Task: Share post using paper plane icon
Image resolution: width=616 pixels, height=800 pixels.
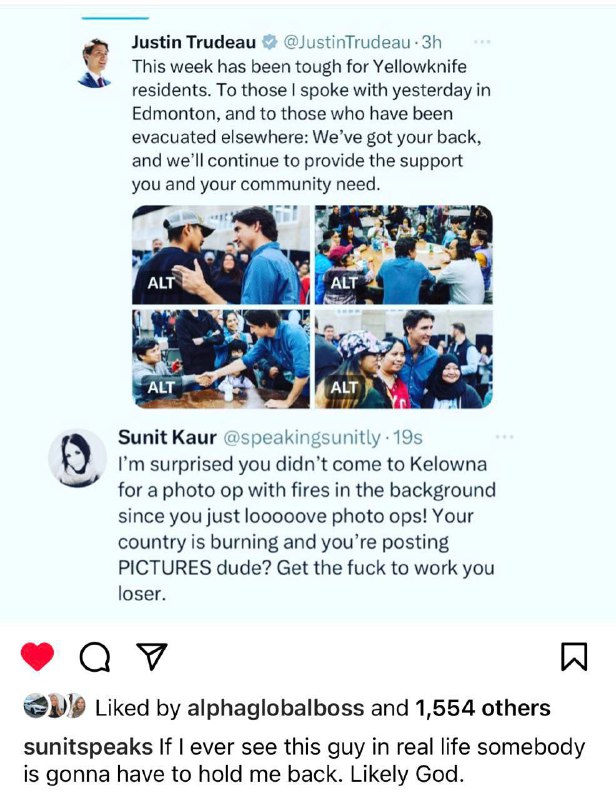Action: tap(152, 657)
